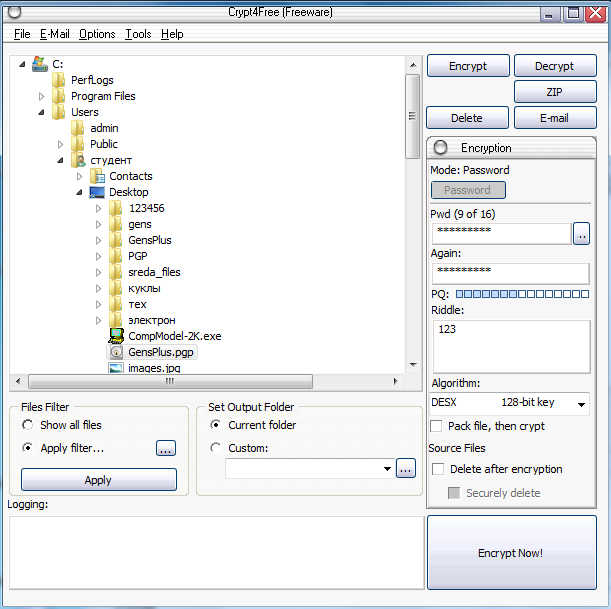Click the Encrypt button

(x=468, y=65)
